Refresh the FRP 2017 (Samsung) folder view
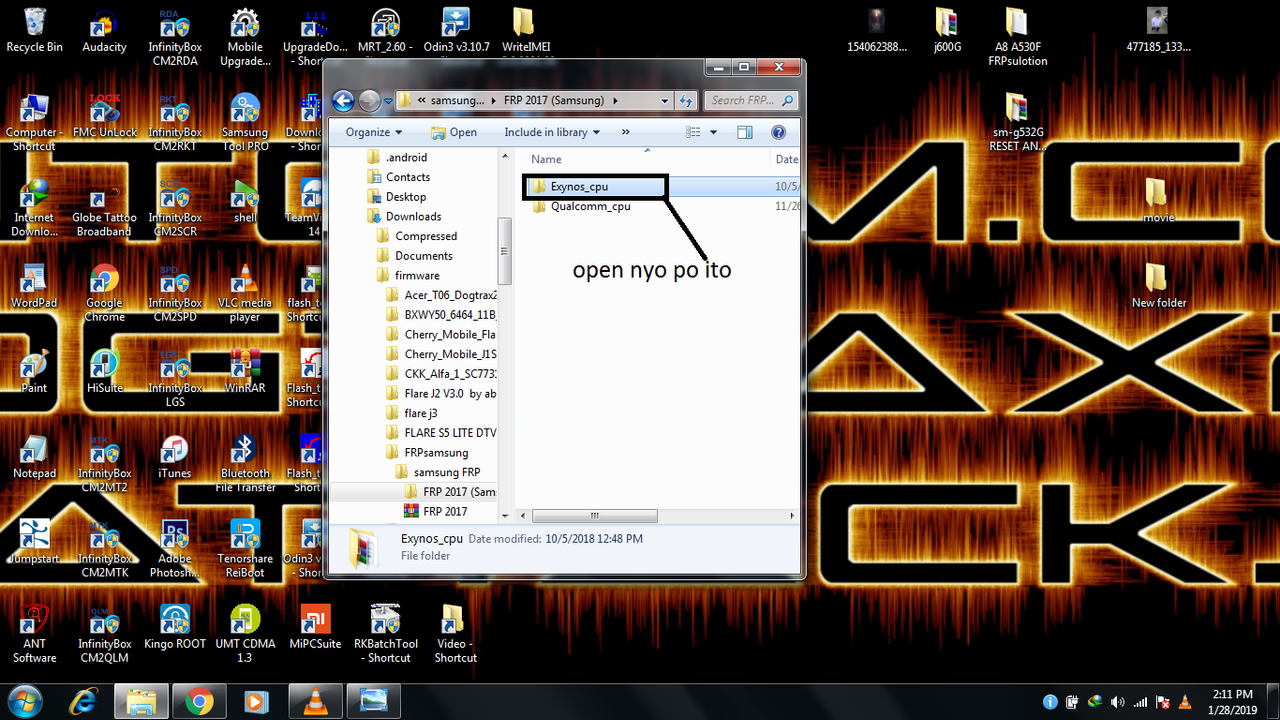 [x=687, y=101]
